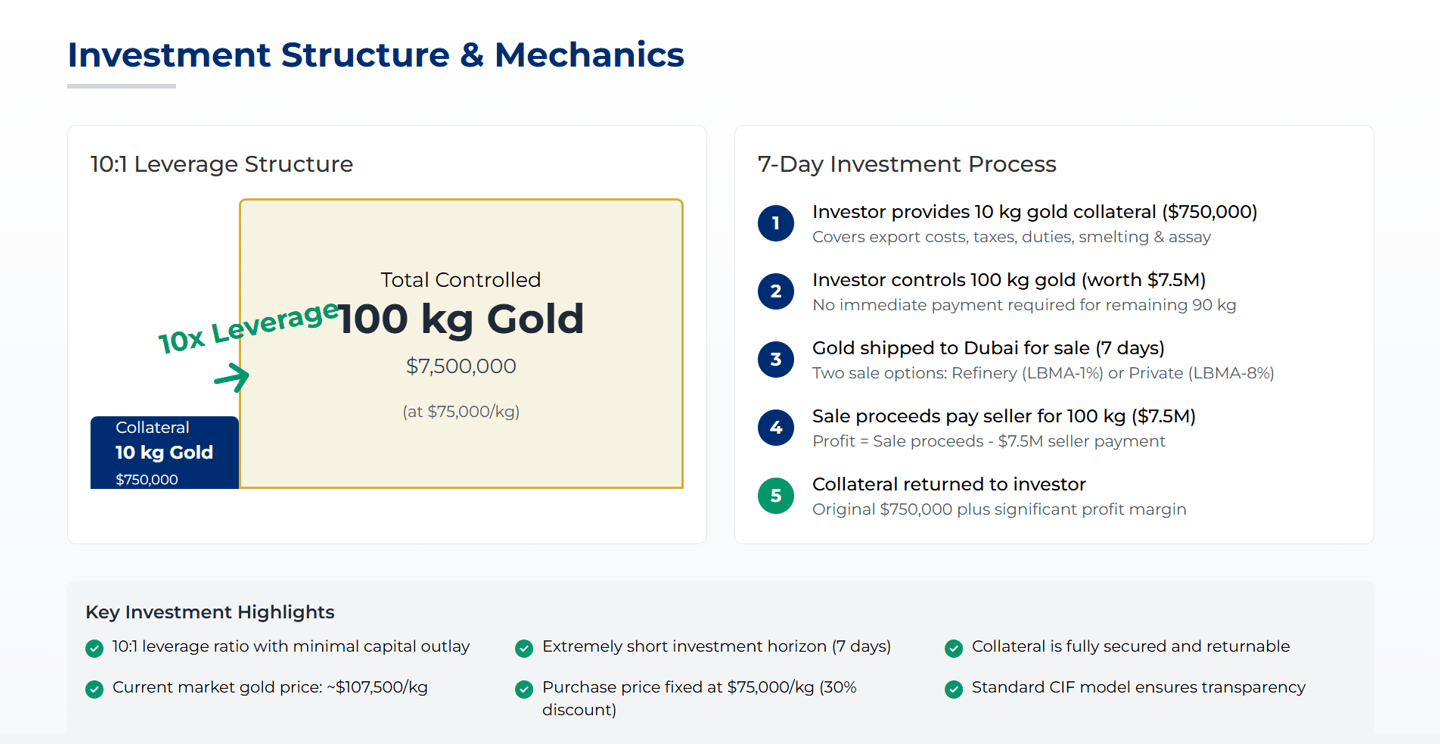Click the 7-Day Investment Process card title
The image size is (1440, 744).
[907, 164]
